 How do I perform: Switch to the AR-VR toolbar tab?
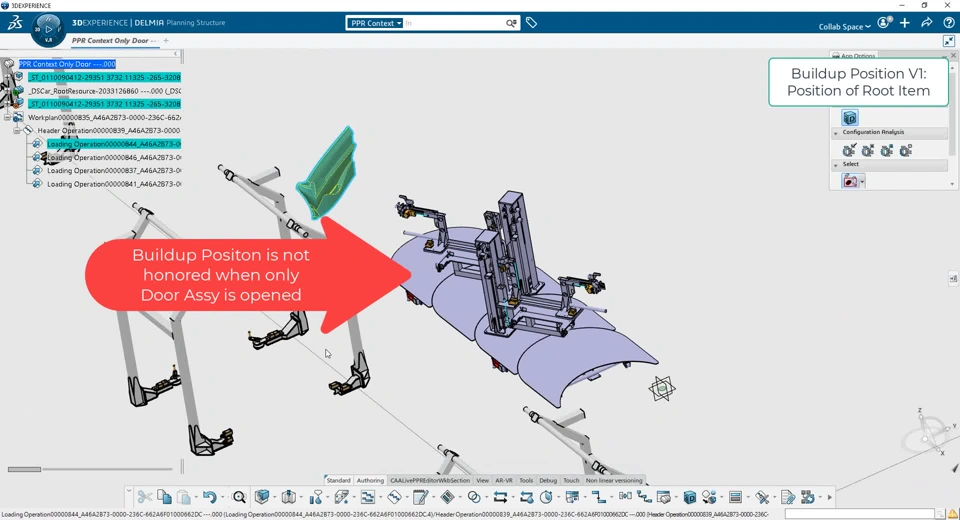[504, 480]
